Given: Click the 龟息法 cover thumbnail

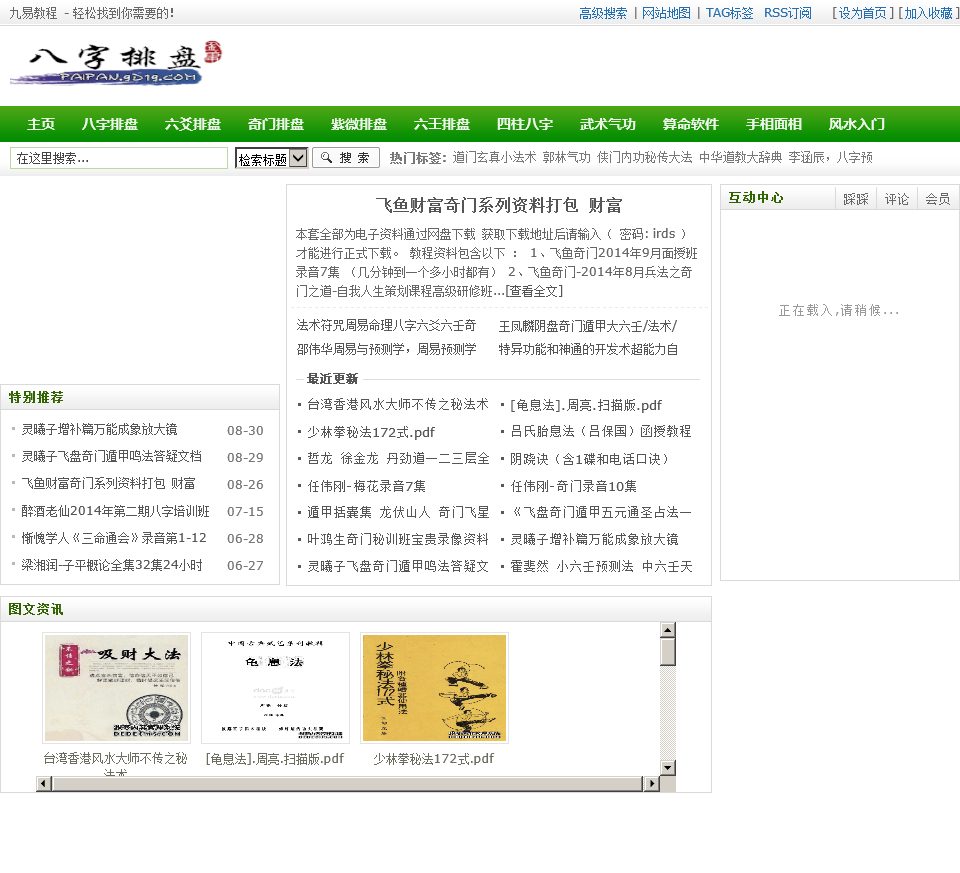Looking at the screenshot, I should (x=276, y=688).
